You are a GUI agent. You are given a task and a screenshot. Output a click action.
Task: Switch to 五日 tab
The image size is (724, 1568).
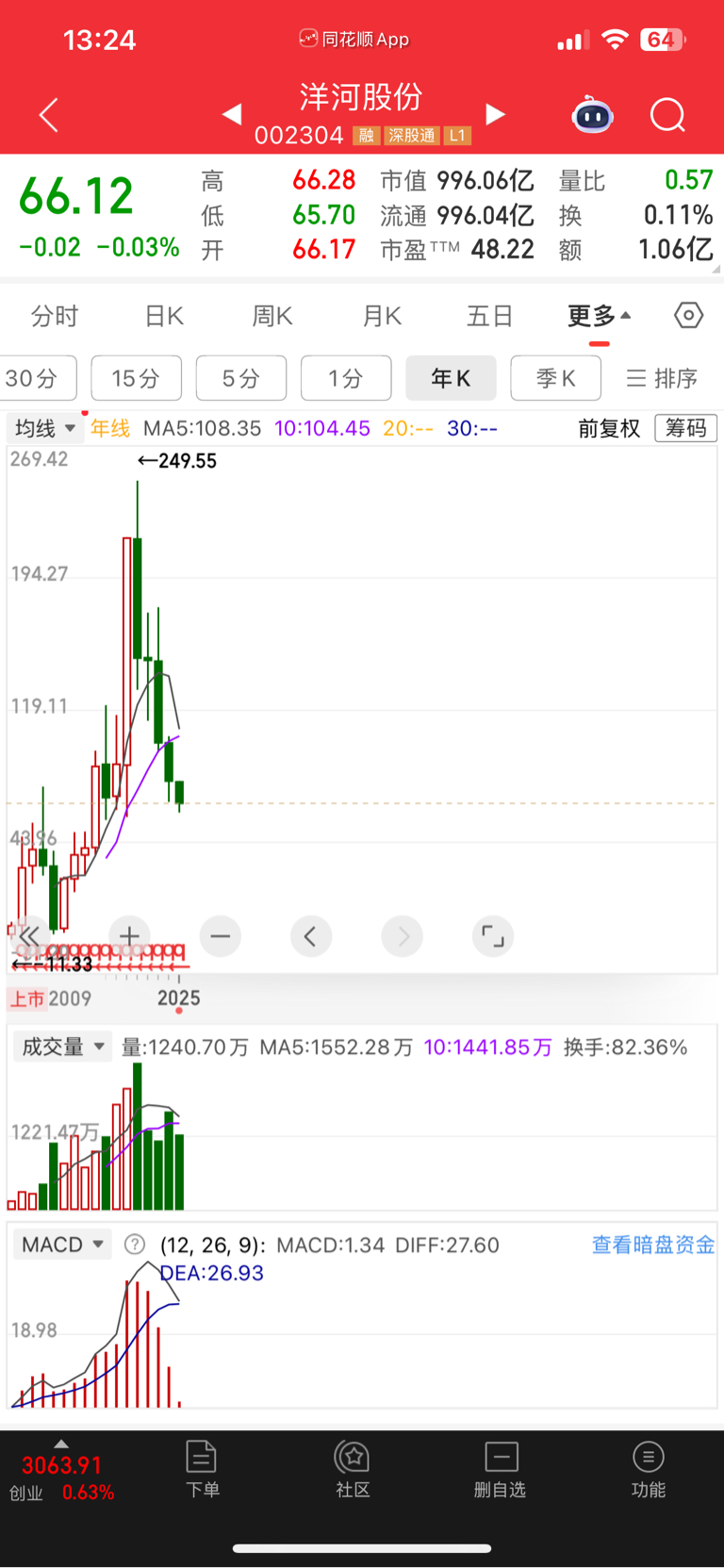coord(490,316)
